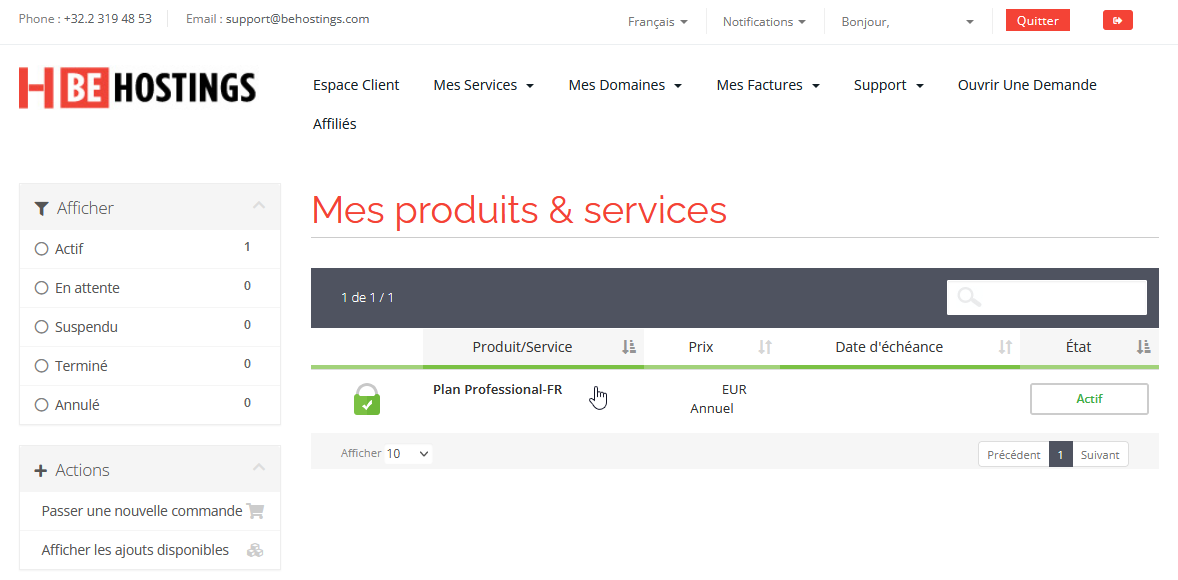
Task: Select the Terminé filter radio button
Action: [x=41, y=366]
